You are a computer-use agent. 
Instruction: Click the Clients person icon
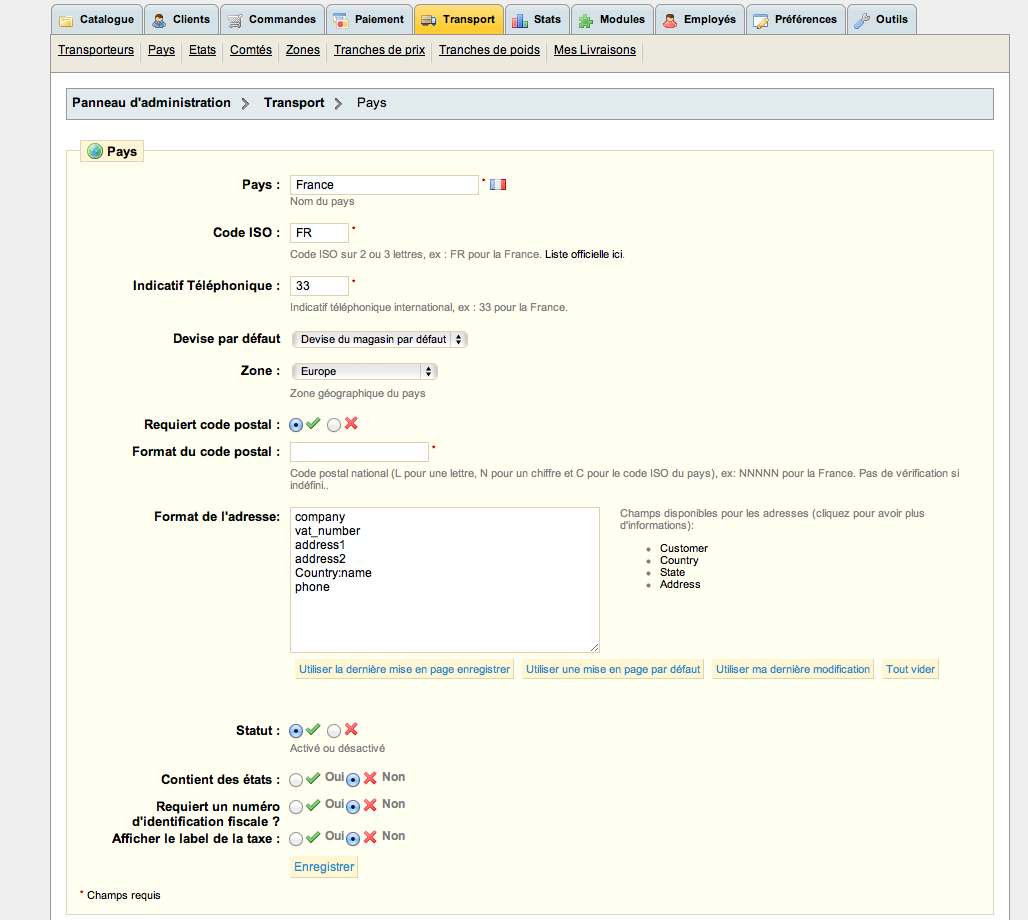pyautogui.click(x=159, y=21)
